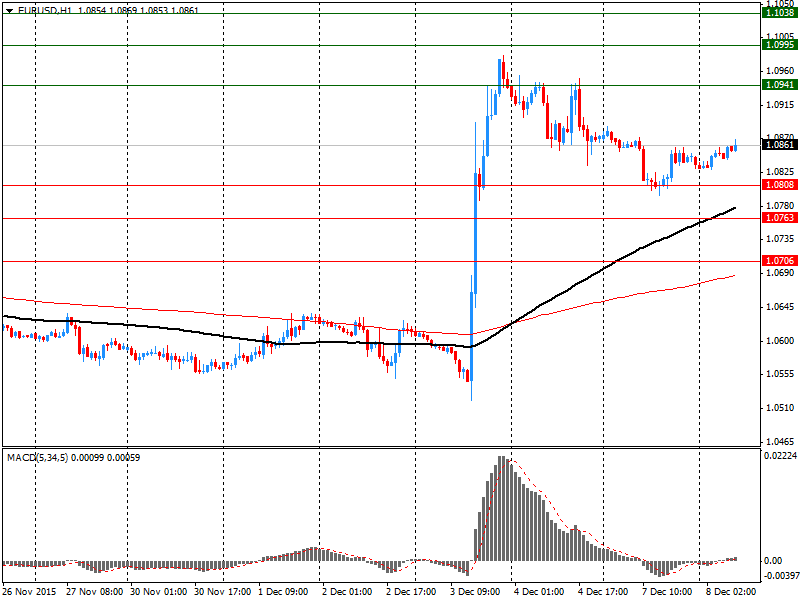Click the 1.0780 price scale value

click(x=780, y=206)
